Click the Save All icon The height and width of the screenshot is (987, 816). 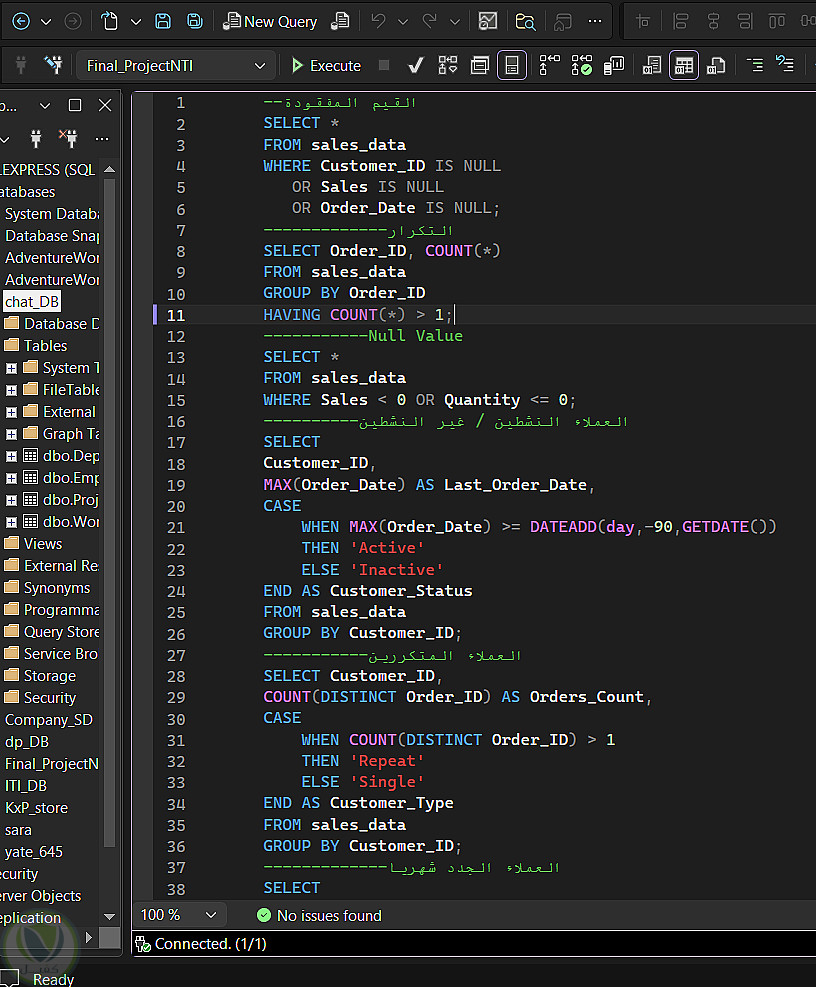coord(195,21)
